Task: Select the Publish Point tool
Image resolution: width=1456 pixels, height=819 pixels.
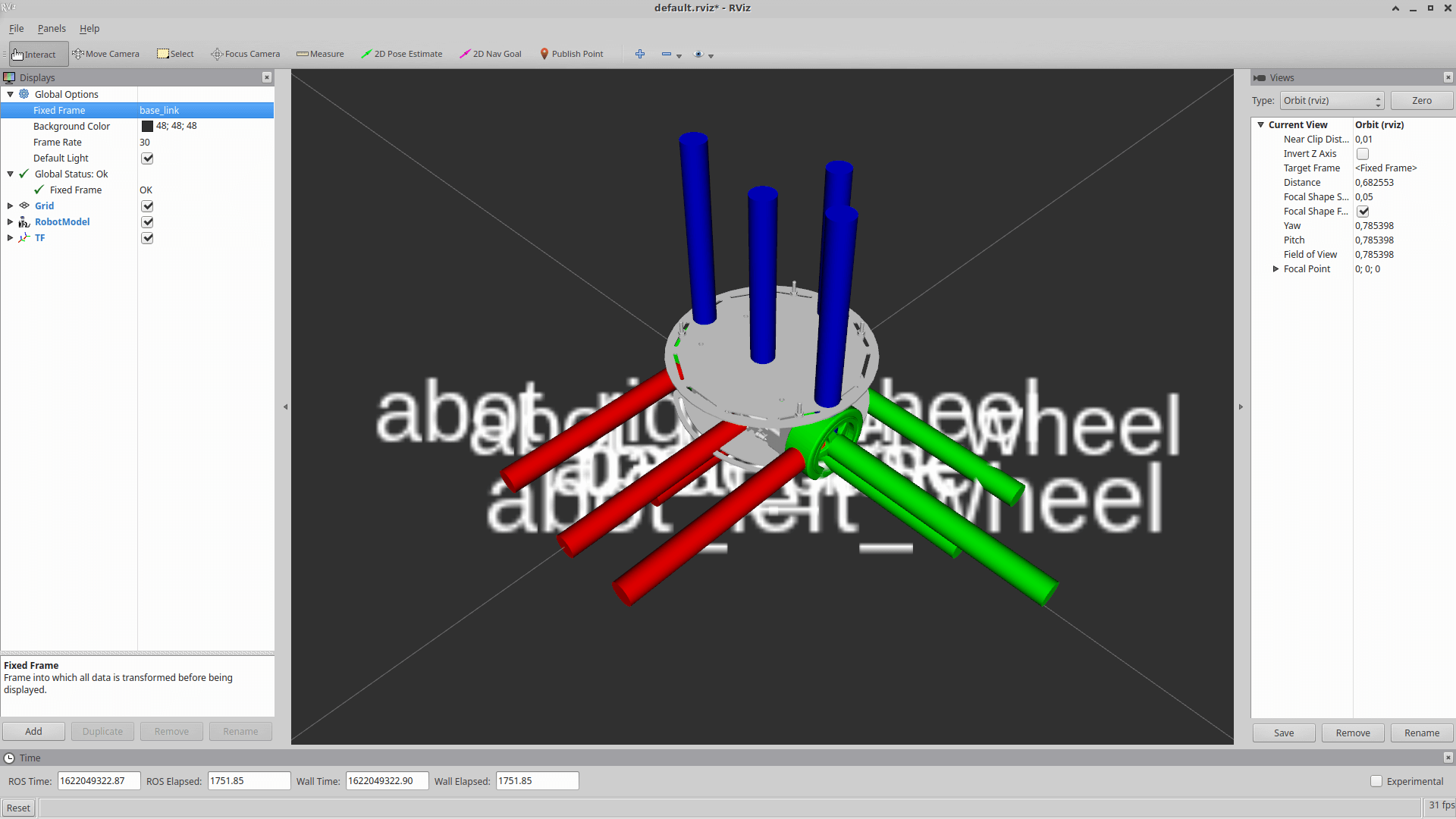Action: point(571,54)
